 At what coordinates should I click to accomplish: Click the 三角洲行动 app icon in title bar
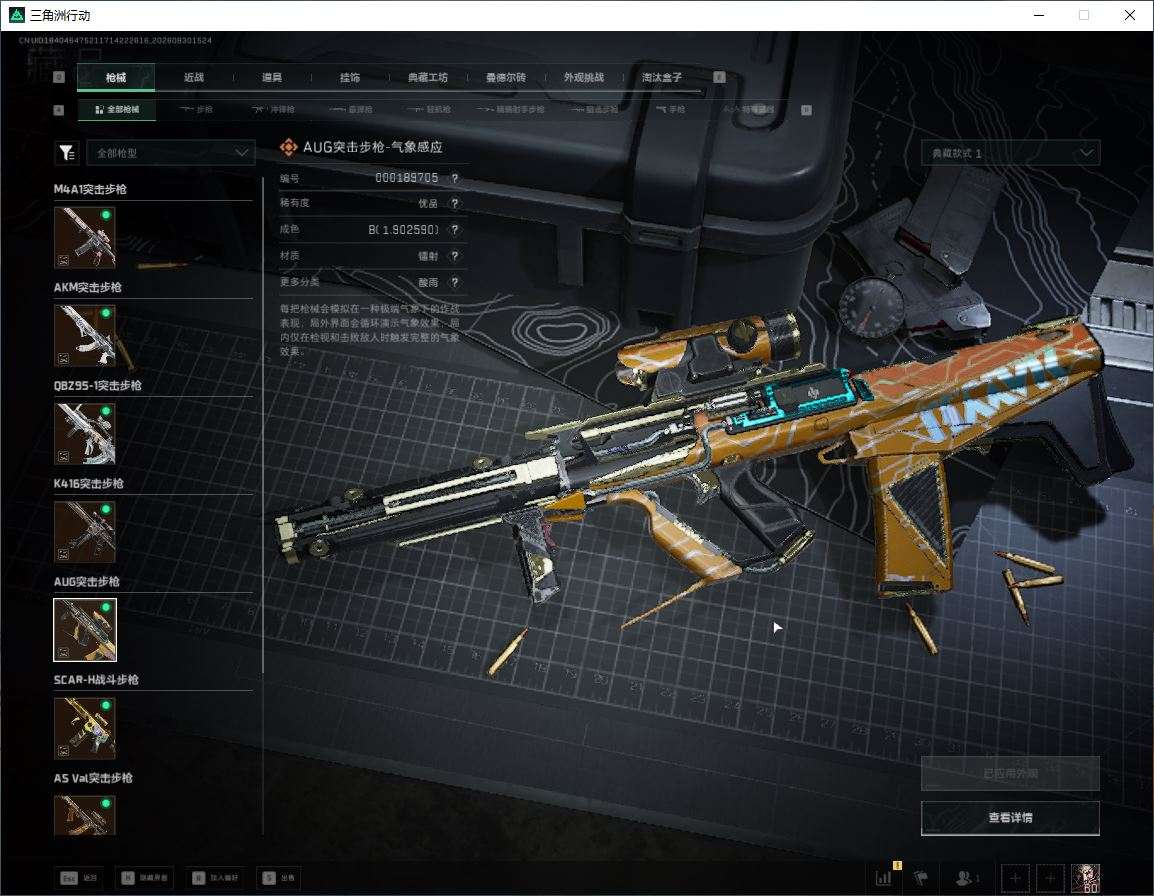tap(16, 15)
